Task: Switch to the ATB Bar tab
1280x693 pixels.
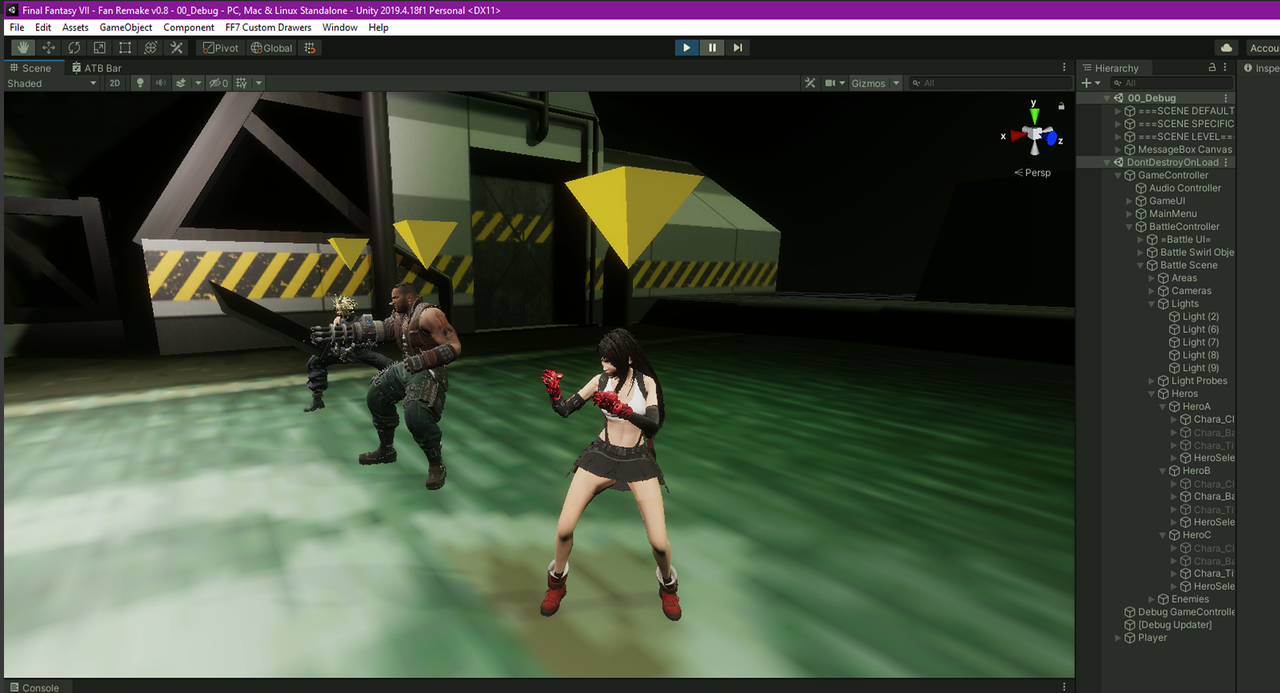Action: point(95,68)
